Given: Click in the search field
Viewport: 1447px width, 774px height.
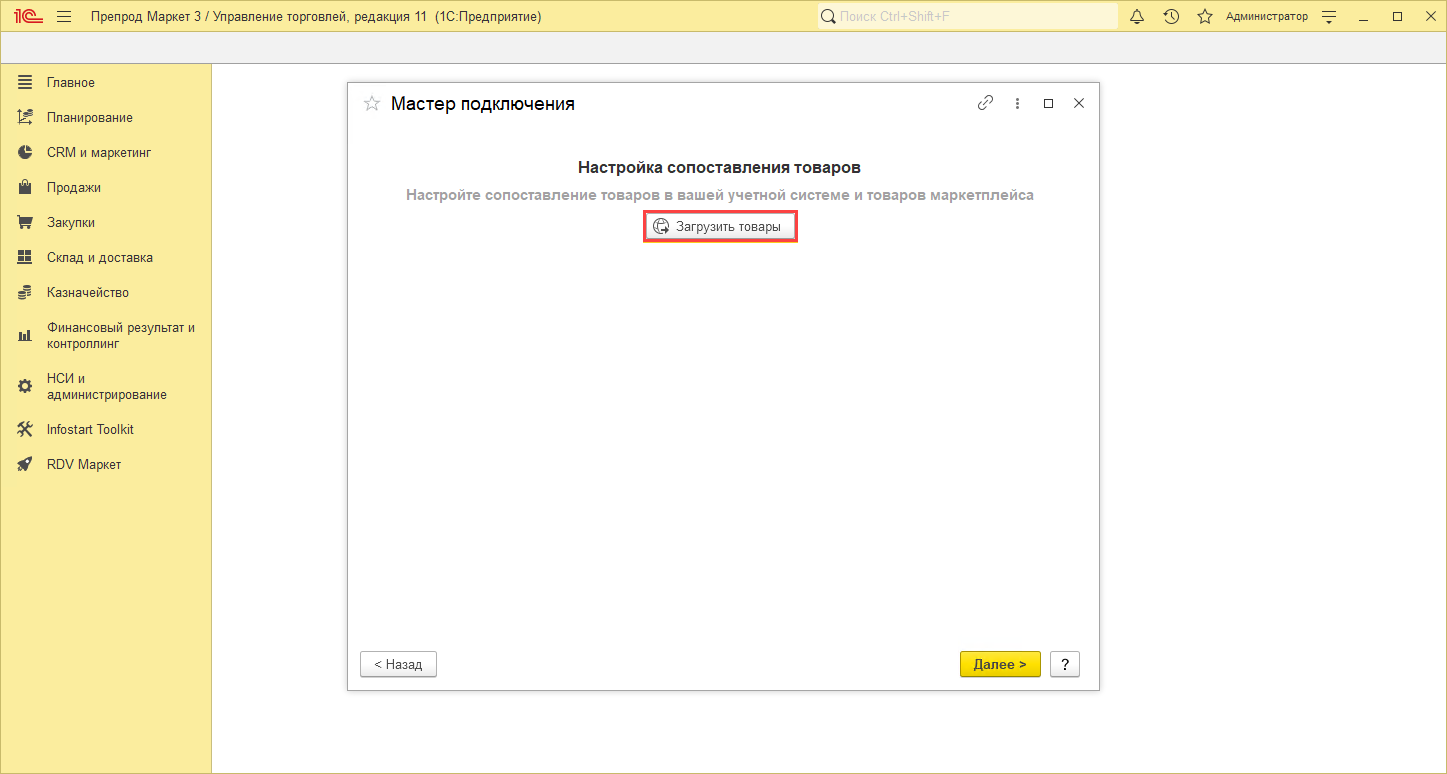Looking at the screenshot, I should [x=968, y=17].
